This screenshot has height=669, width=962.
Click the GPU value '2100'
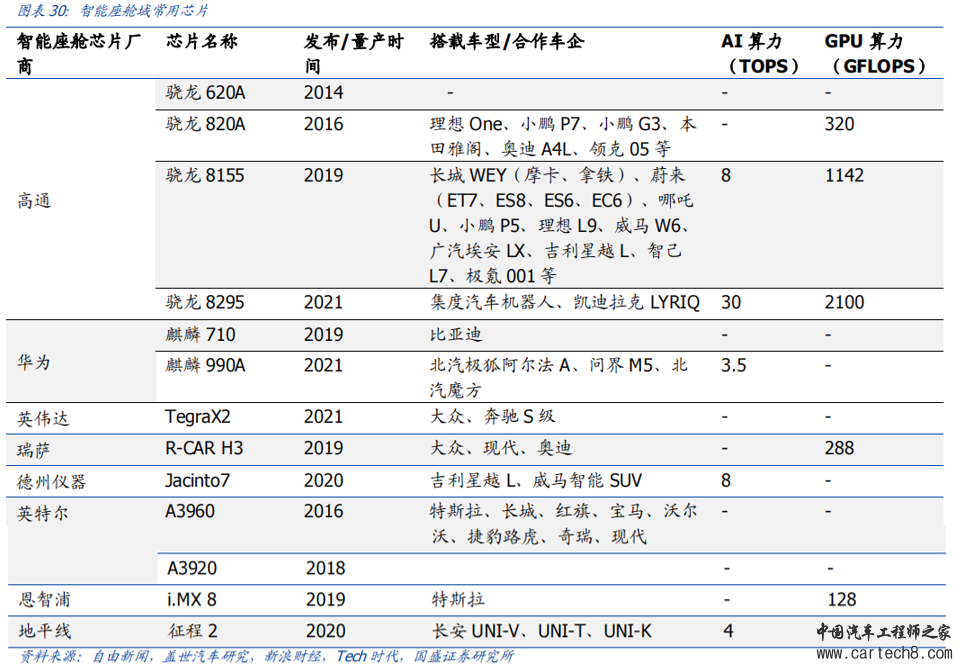(x=844, y=302)
